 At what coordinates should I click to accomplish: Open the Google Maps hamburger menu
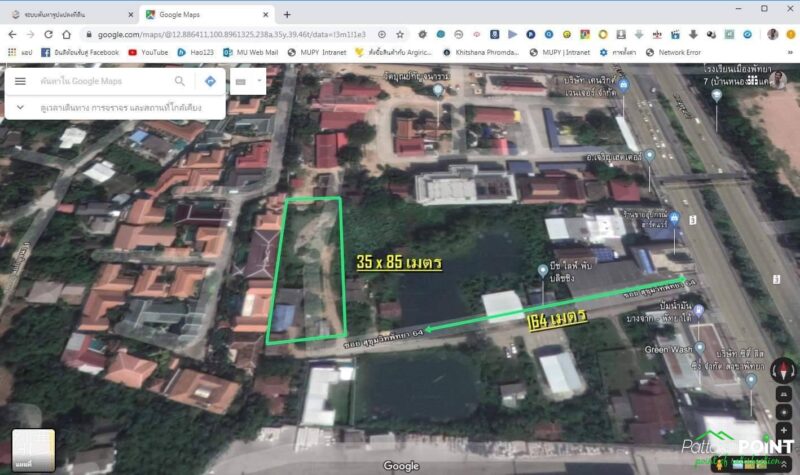pos(20,81)
